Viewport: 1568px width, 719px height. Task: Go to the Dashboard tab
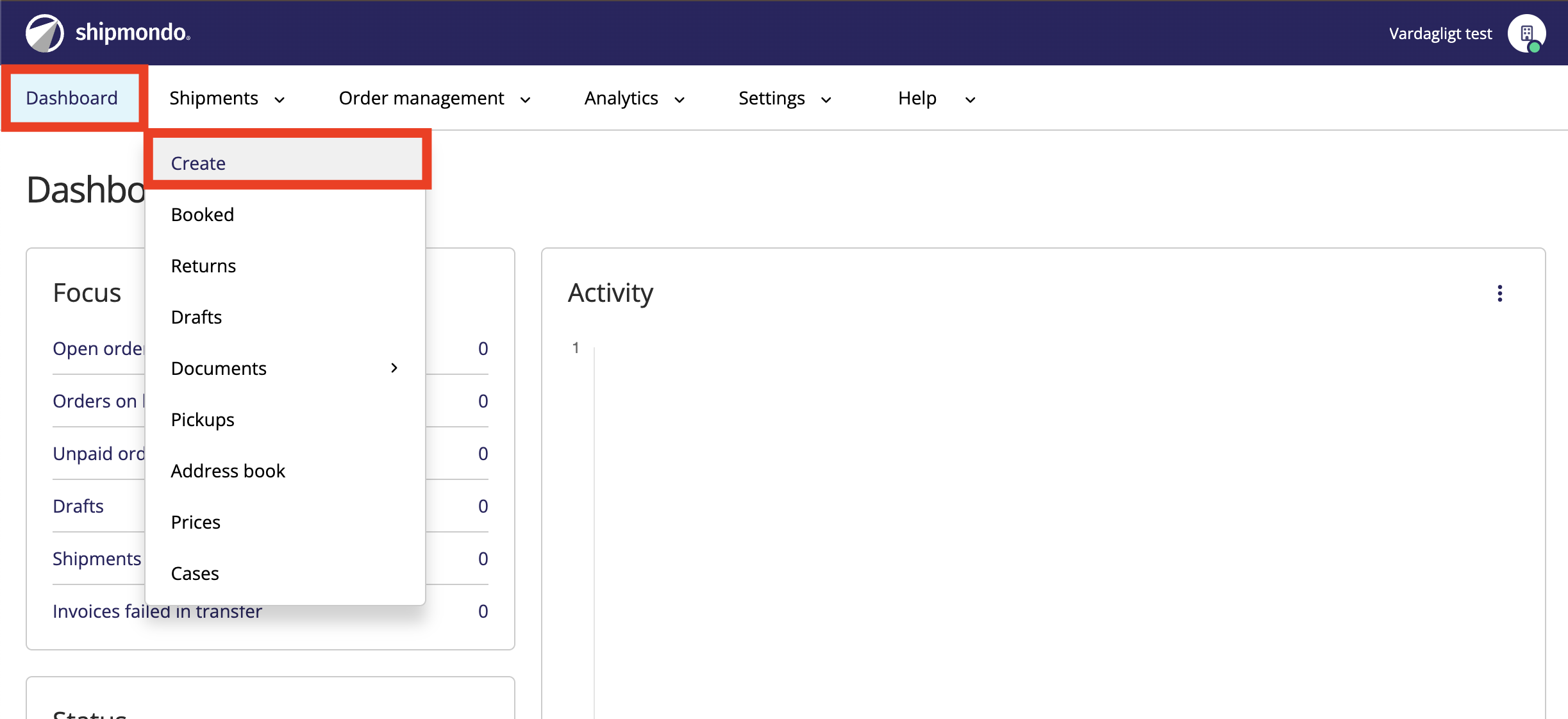pos(72,99)
